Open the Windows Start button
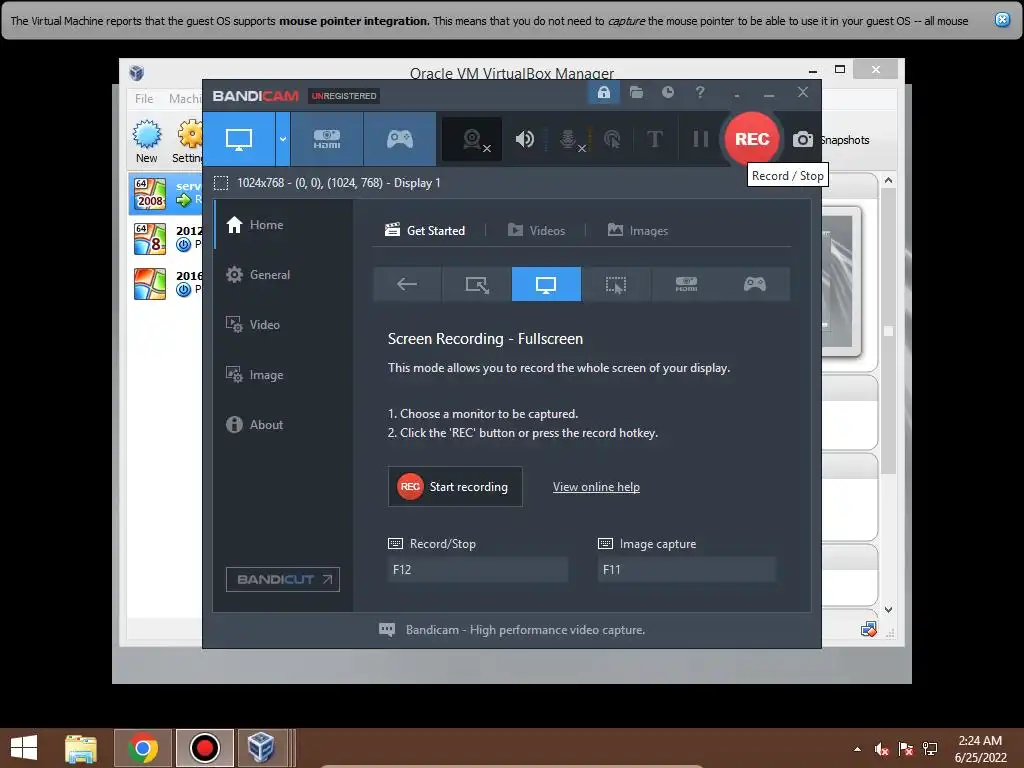This screenshot has height=768, width=1024. point(24,748)
